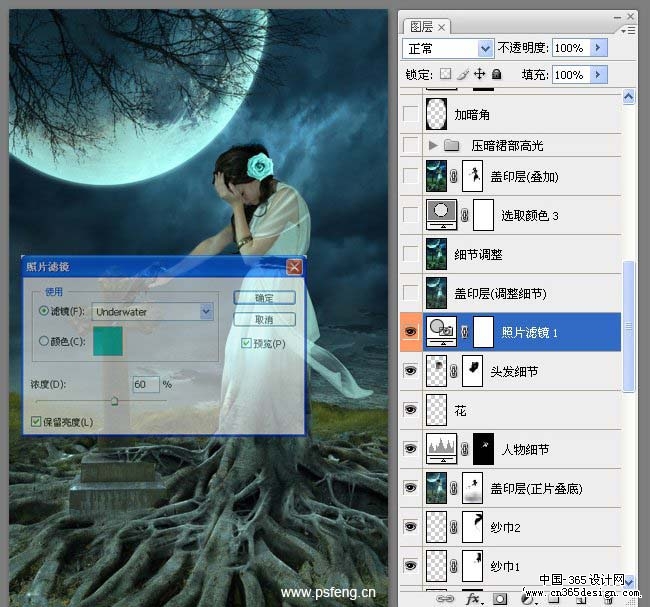Click the 取消 button
The height and width of the screenshot is (607, 650).
(264, 320)
